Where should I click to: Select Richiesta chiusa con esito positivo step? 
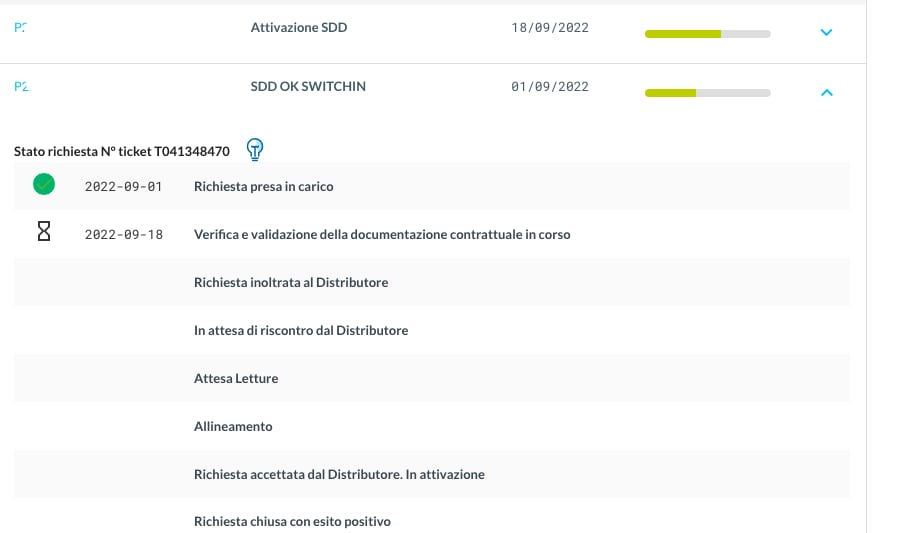pyautogui.click(x=292, y=522)
